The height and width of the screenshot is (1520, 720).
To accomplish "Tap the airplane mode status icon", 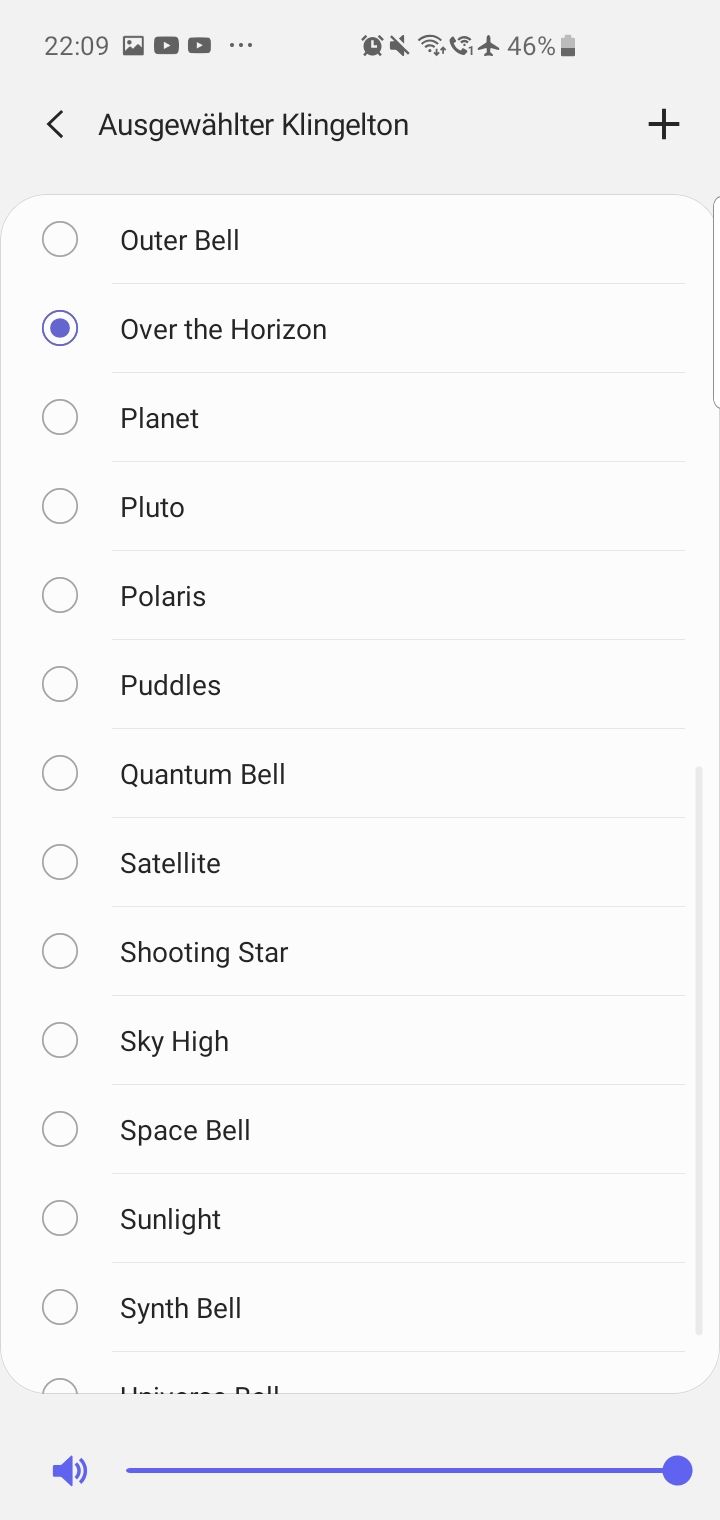I will click(x=489, y=46).
